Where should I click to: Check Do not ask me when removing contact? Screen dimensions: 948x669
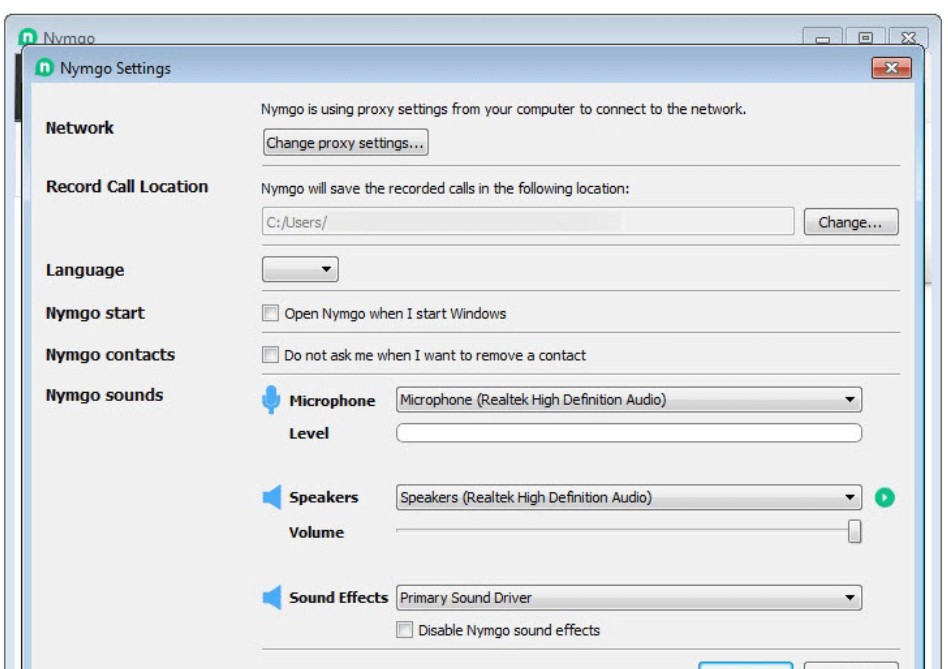pos(270,355)
